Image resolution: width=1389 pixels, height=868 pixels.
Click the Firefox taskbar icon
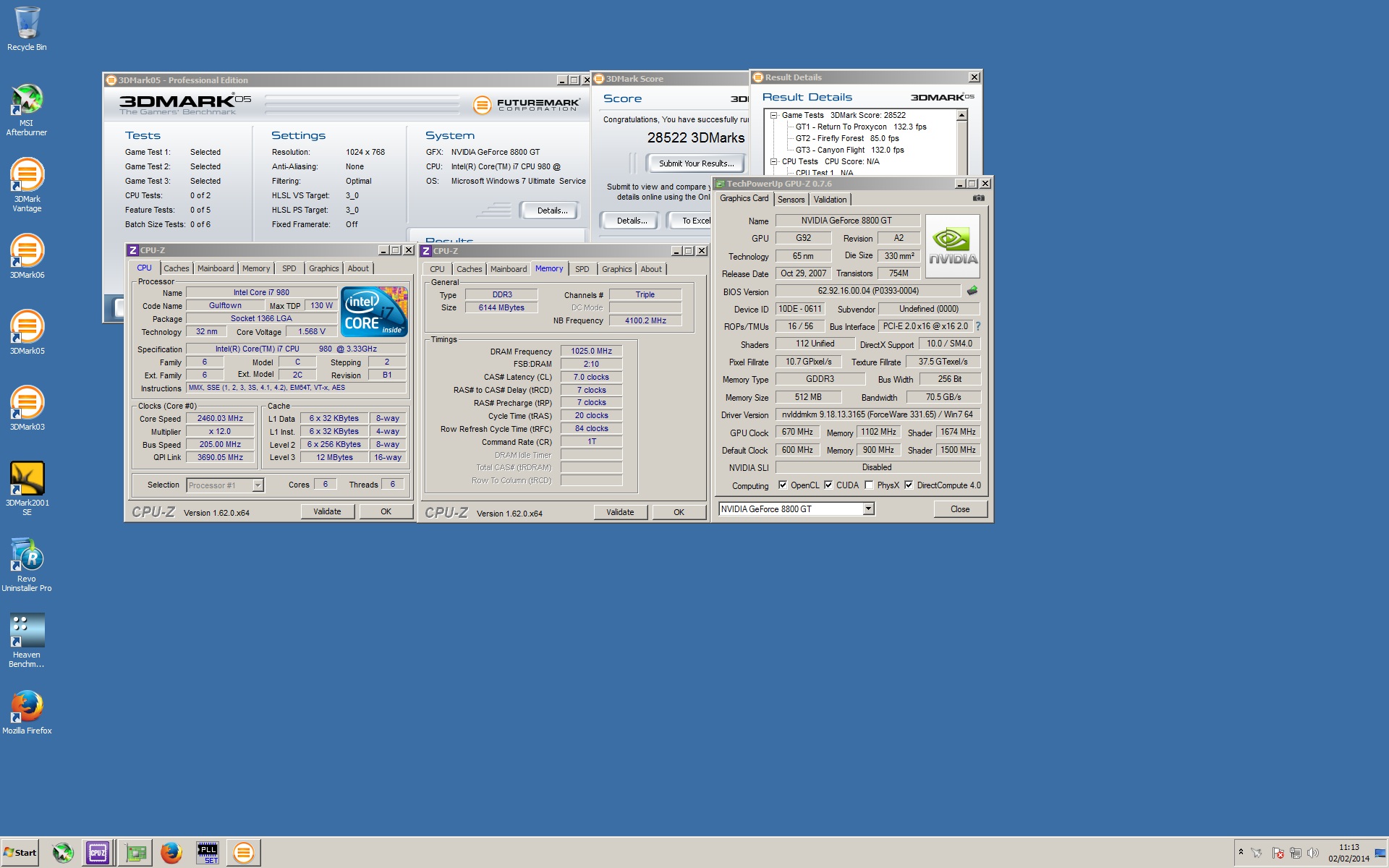[171, 853]
